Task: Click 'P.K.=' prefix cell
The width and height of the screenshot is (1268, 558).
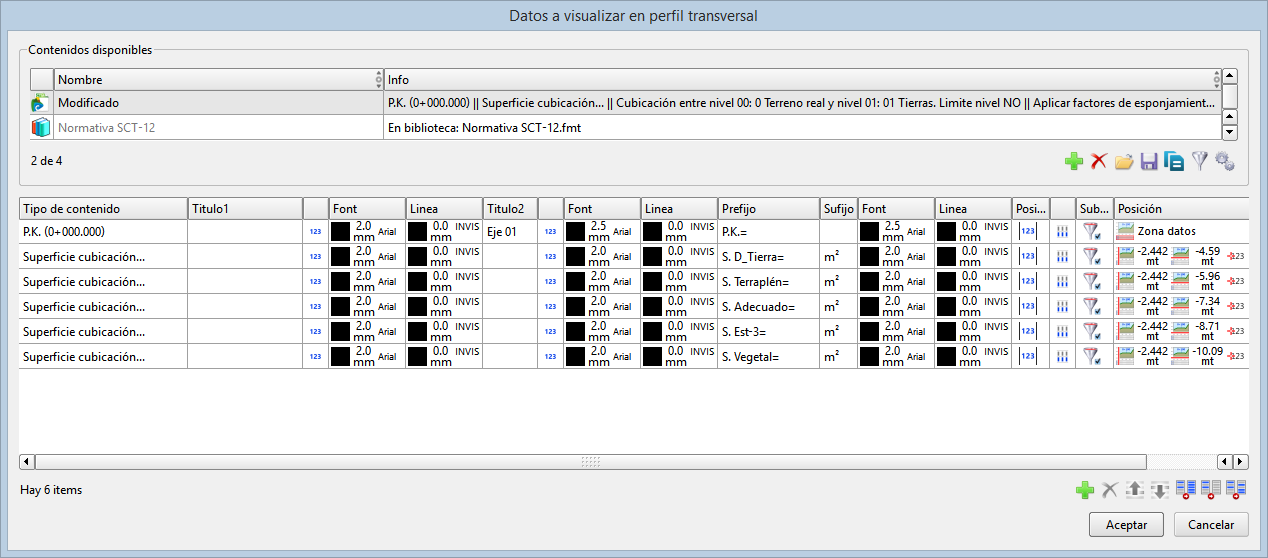Action: click(x=768, y=231)
